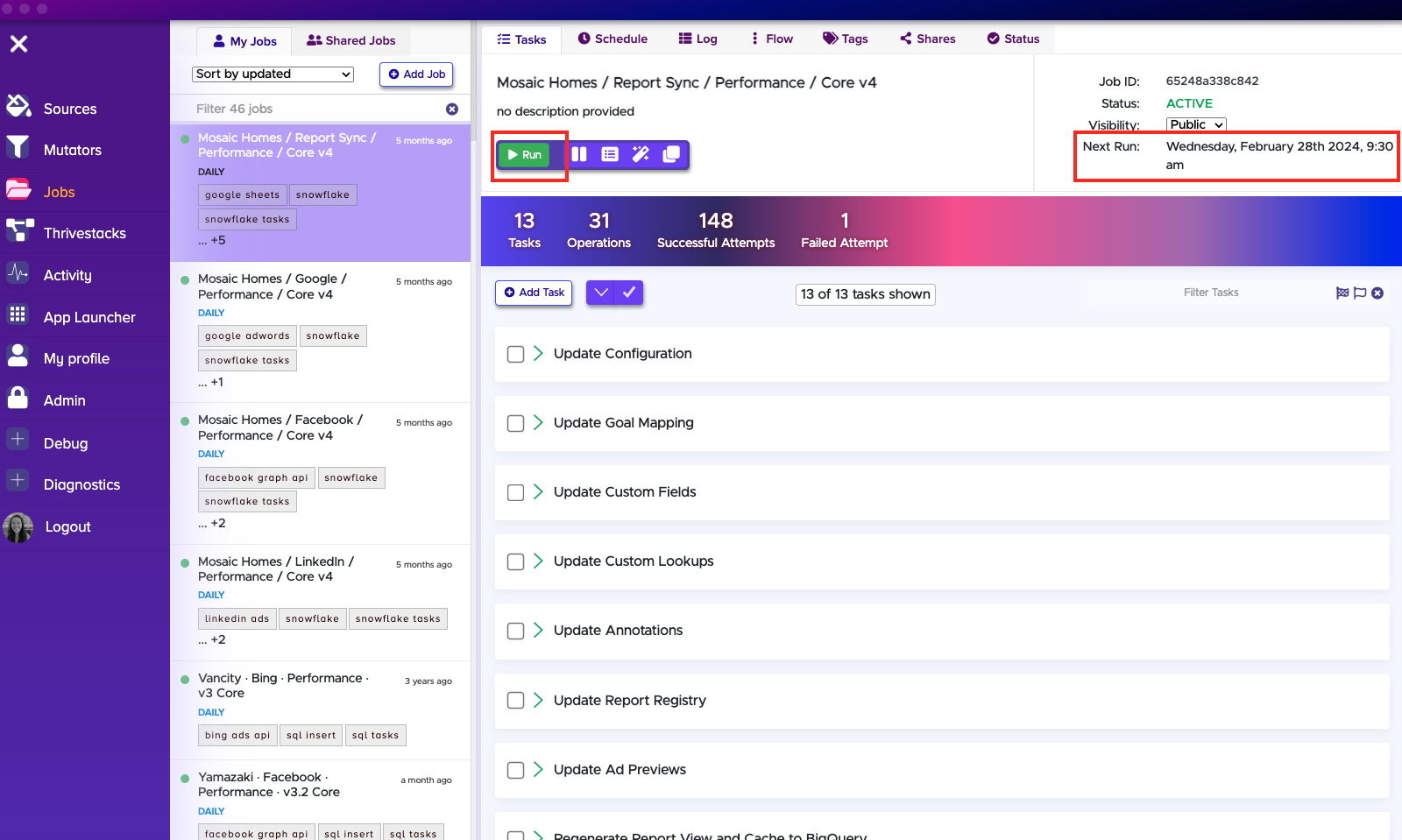Click the checkered flag filter icon
Image resolution: width=1402 pixels, height=840 pixels.
(1342, 293)
